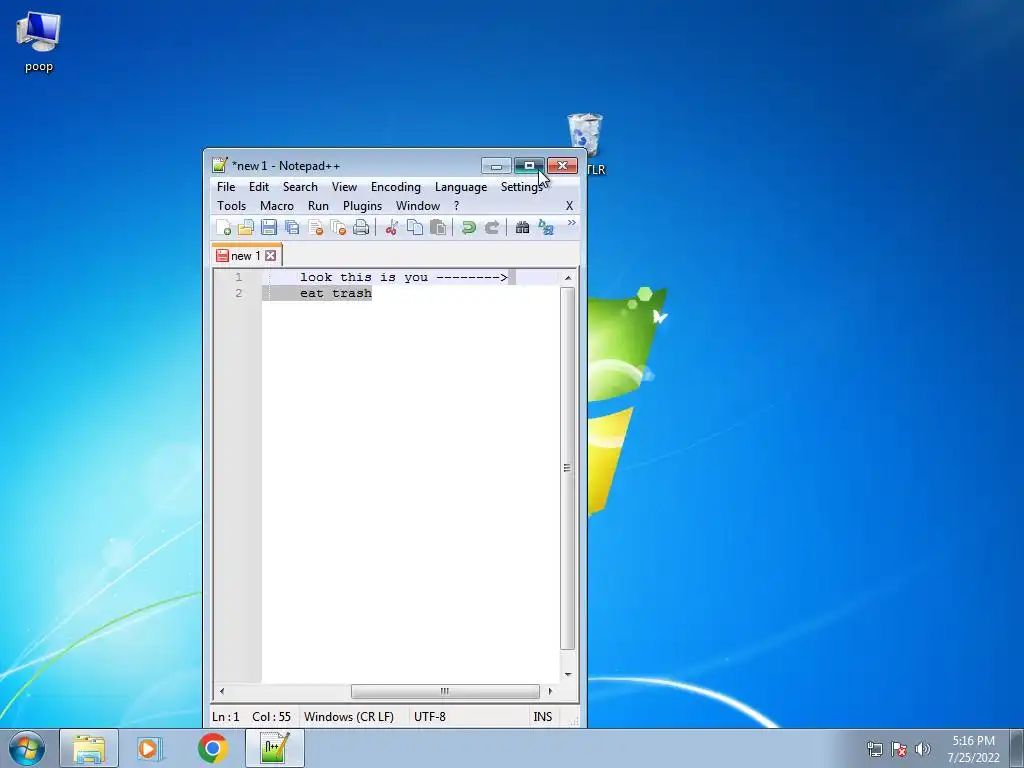This screenshot has width=1024, height=768.
Task: Open the Tools menu
Action: (232, 206)
